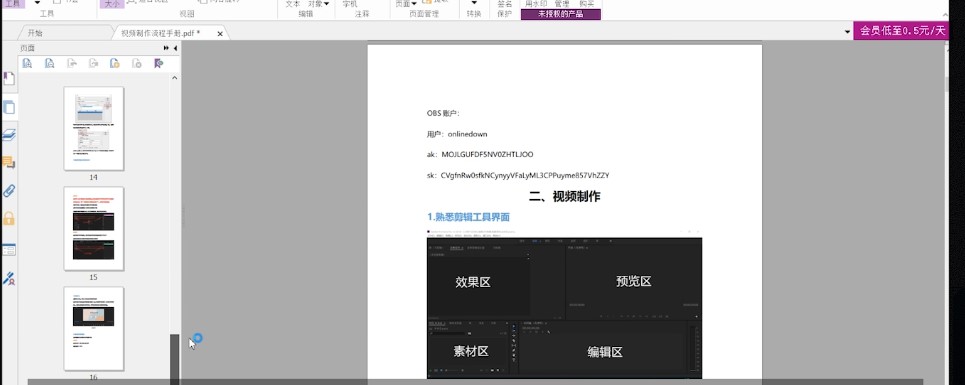Click thumbnail panel scroll-up arrow
This screenshot has height=385, width=965.
[x=174, y=78]
